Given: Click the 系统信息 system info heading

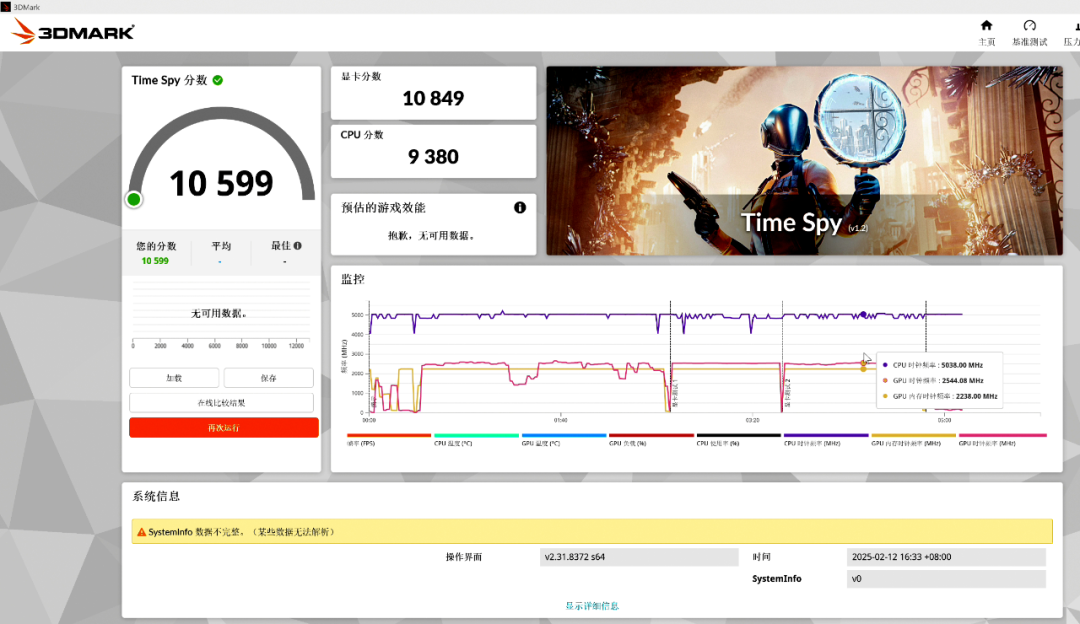Looking at the screenshot, I should tap(156, 496).
